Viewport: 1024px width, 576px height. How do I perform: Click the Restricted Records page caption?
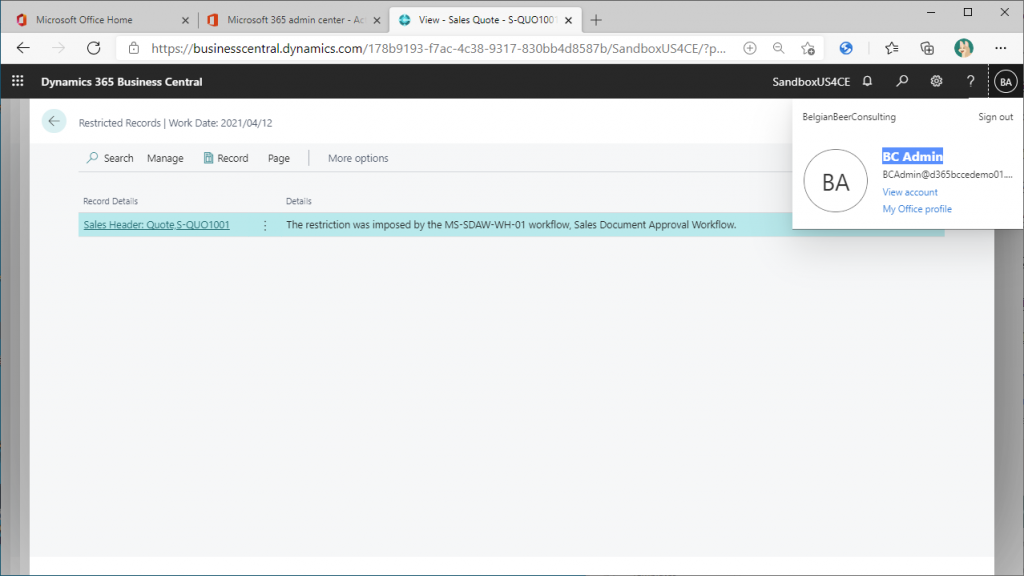[x=120, y=123]
